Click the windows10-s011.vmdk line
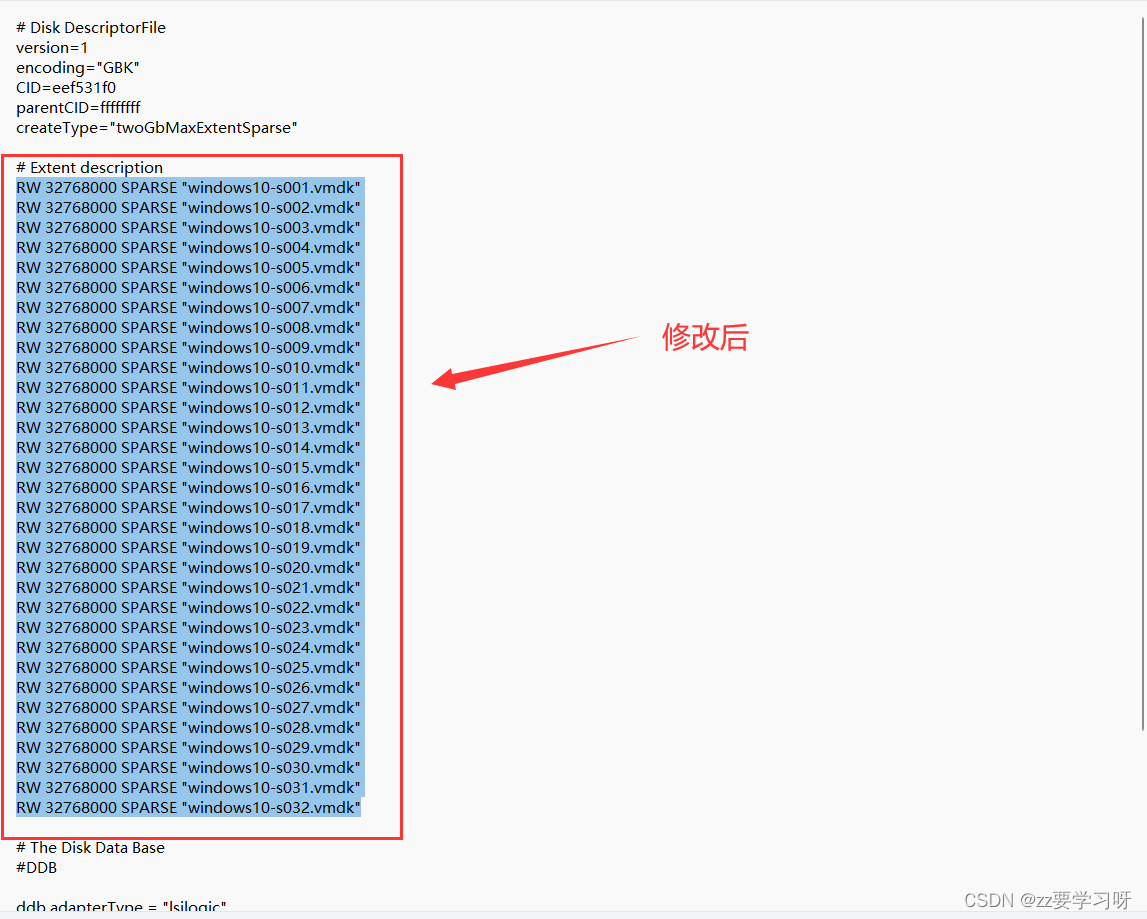The height and width of the screenshot is (919, 1147). (x=189, y=388)
